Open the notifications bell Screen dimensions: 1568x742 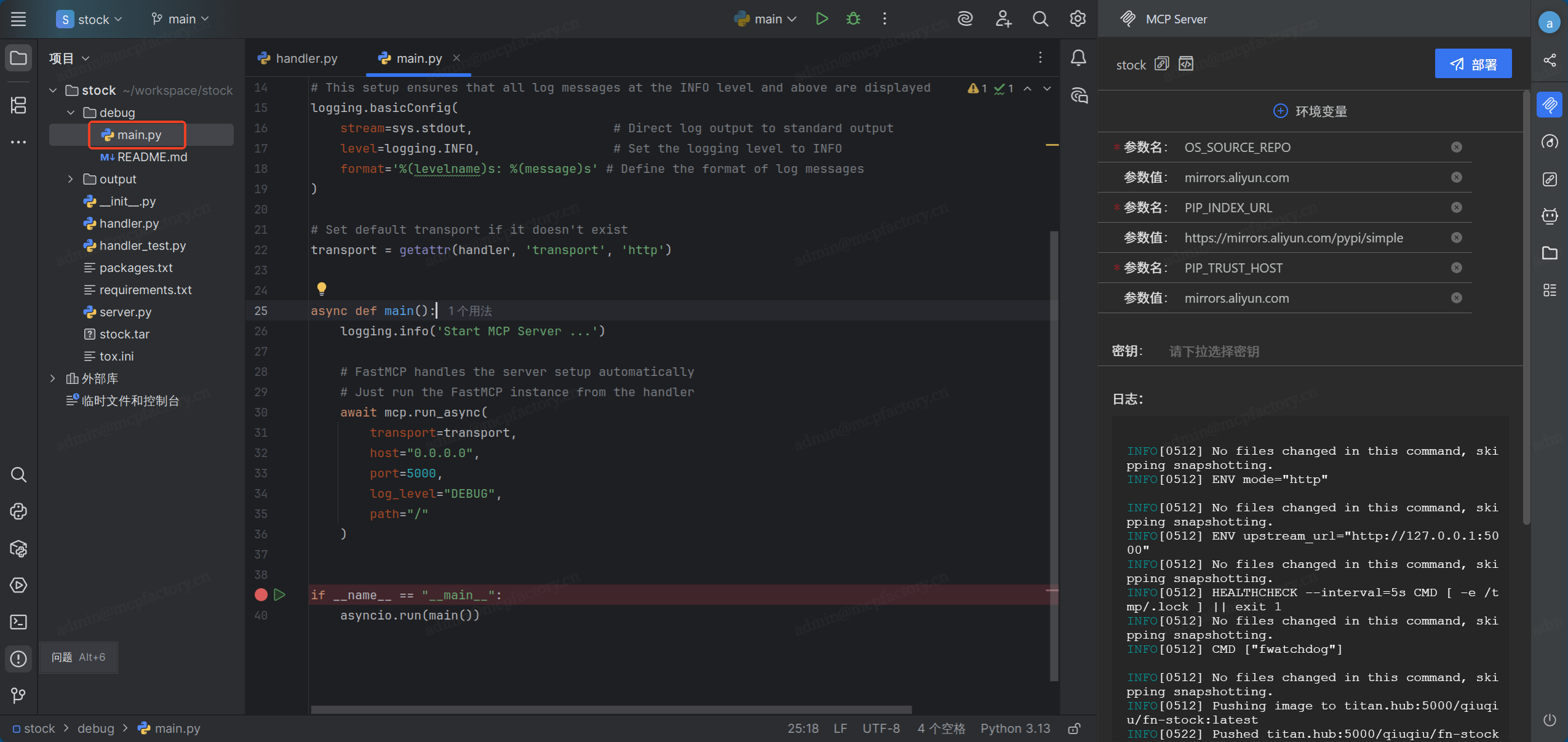1078,58
